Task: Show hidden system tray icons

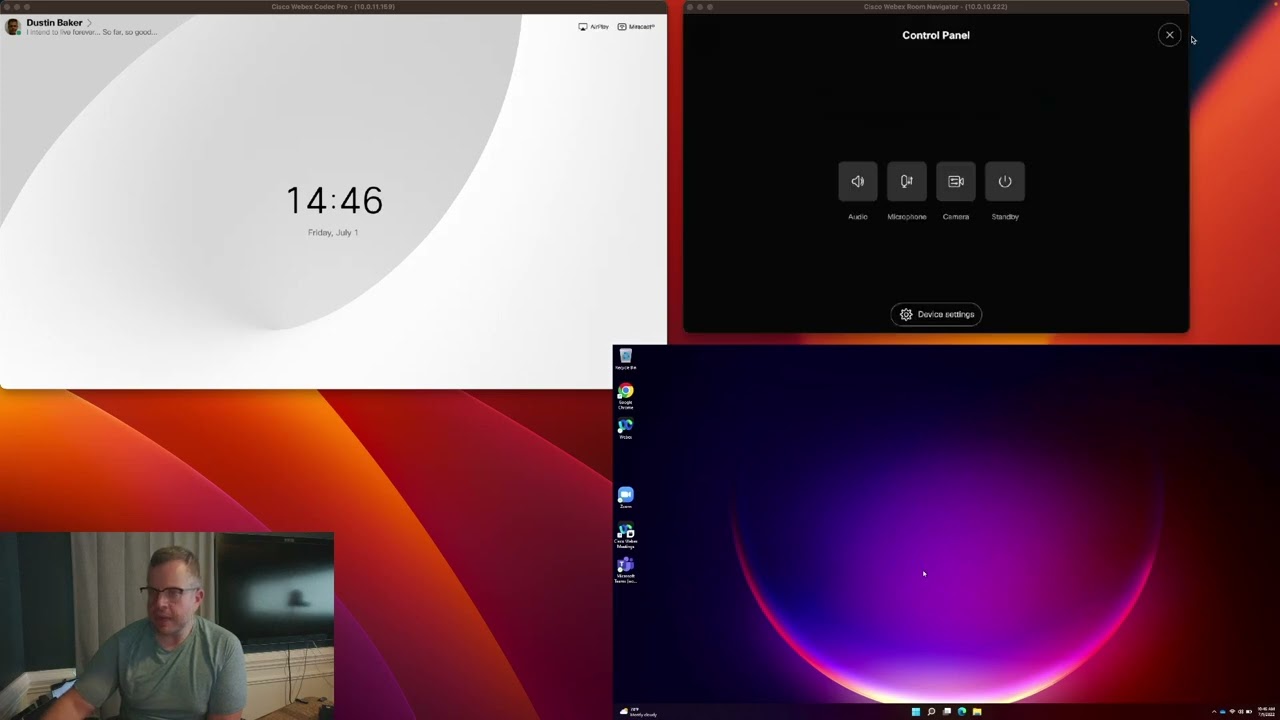Action: [1214, 712]
